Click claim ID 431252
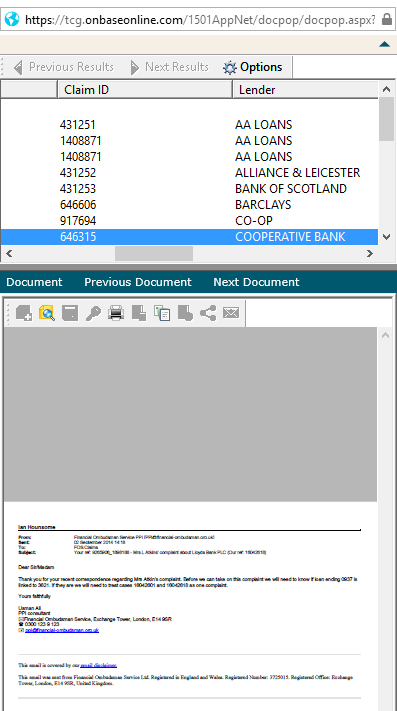Image resolution: width=397 pixels, height=711 pixels. pos(78,173)
